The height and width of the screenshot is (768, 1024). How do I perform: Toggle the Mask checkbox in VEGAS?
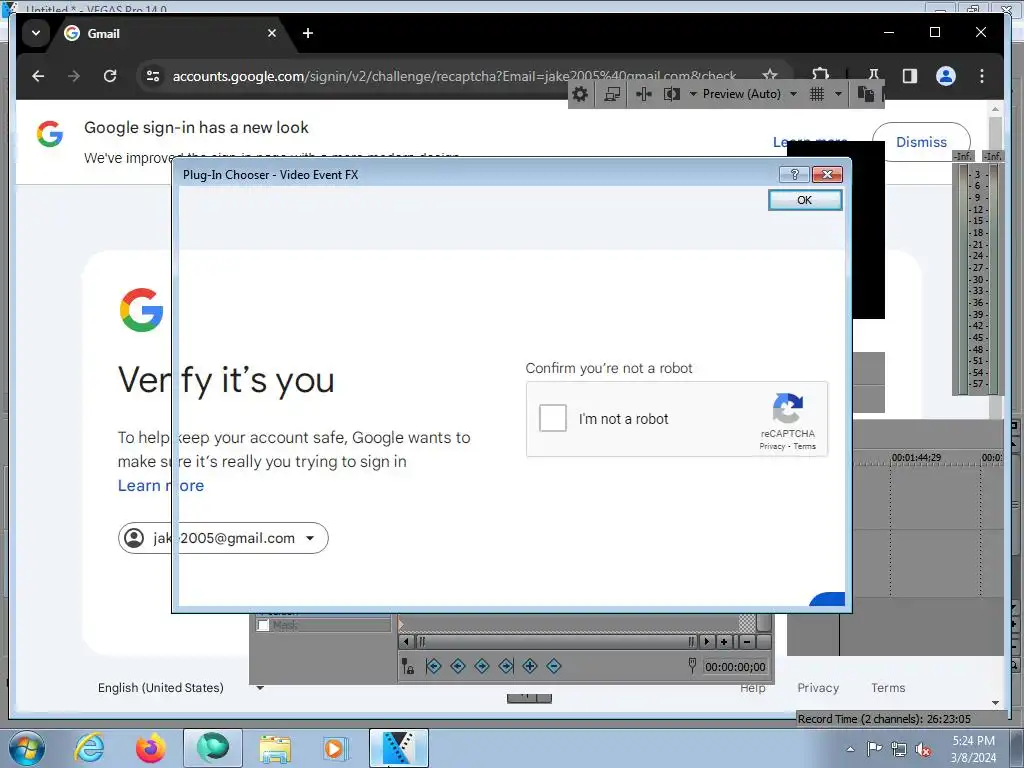click(263, 626)
